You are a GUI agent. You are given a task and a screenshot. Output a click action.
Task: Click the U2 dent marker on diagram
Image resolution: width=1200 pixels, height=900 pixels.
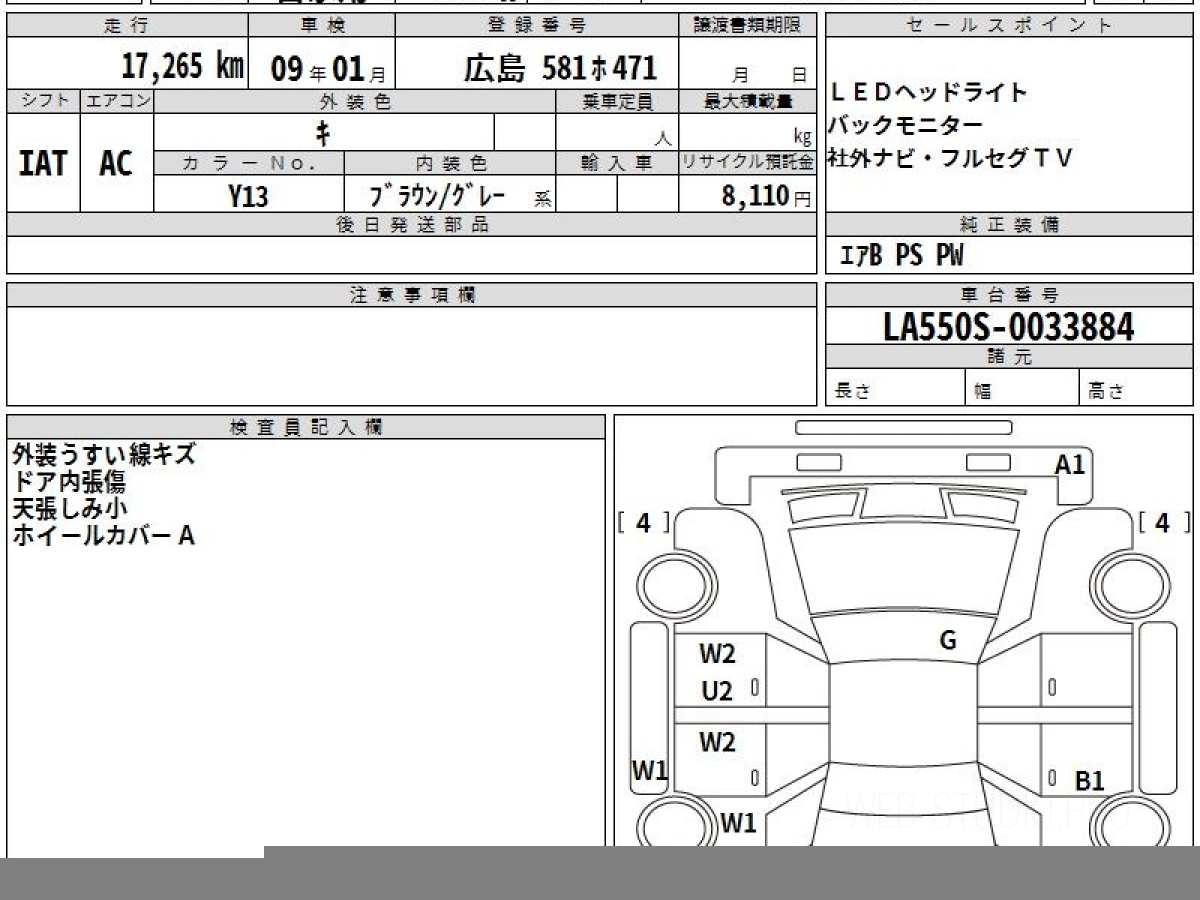[716, 691]
